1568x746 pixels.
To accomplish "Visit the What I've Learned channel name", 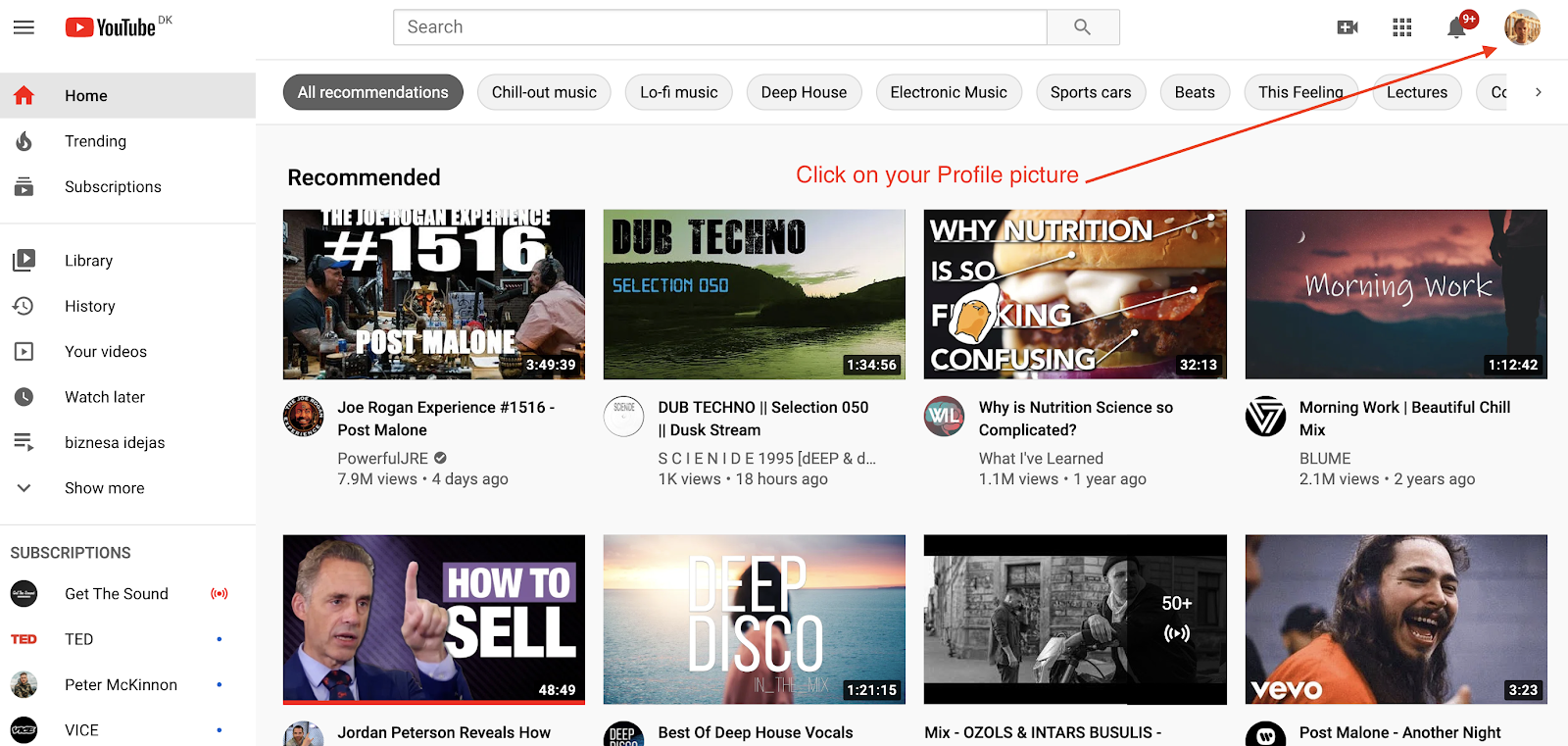I will tap(1041, 458).
